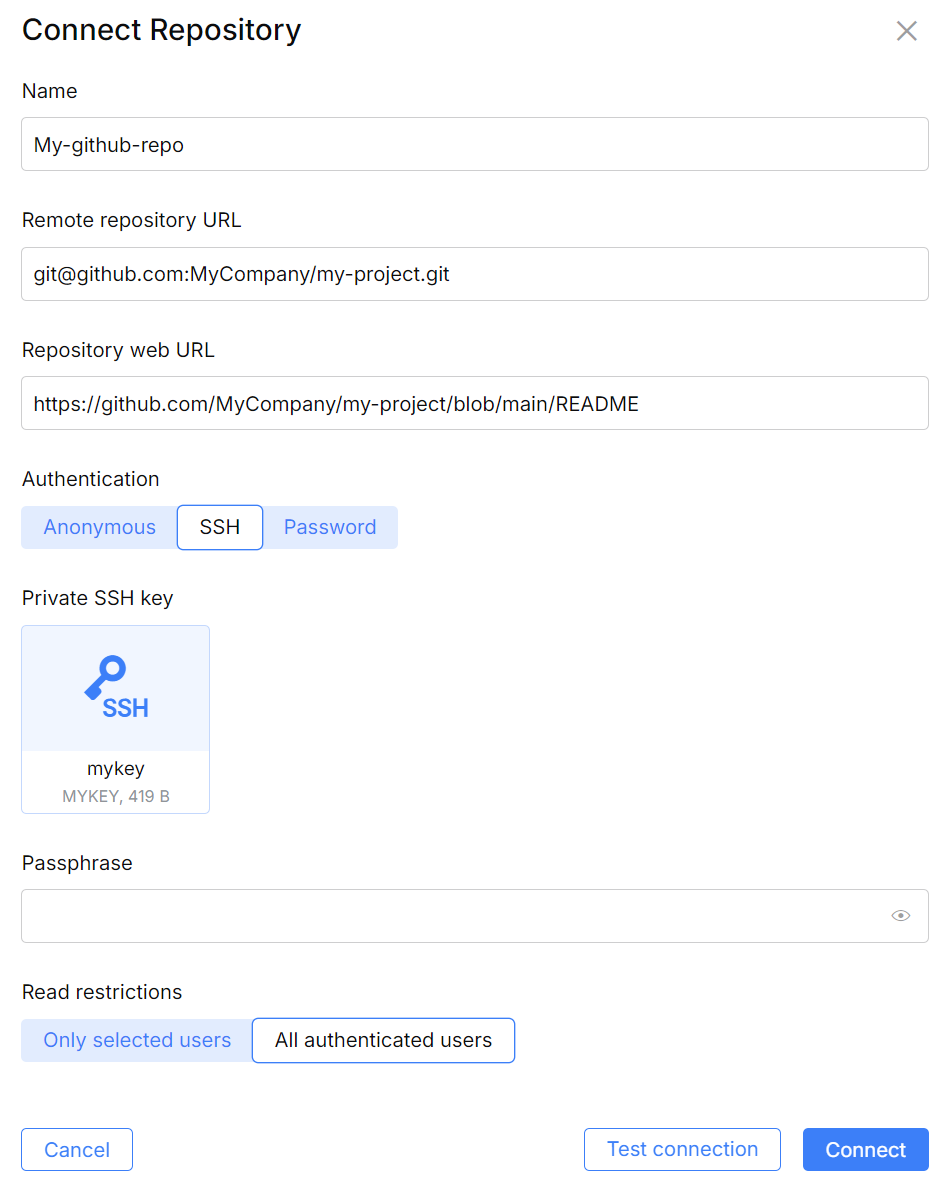Choose Anonymous authentication
The height and width of the screenshot is (1191, 948).
coord(98,527)
